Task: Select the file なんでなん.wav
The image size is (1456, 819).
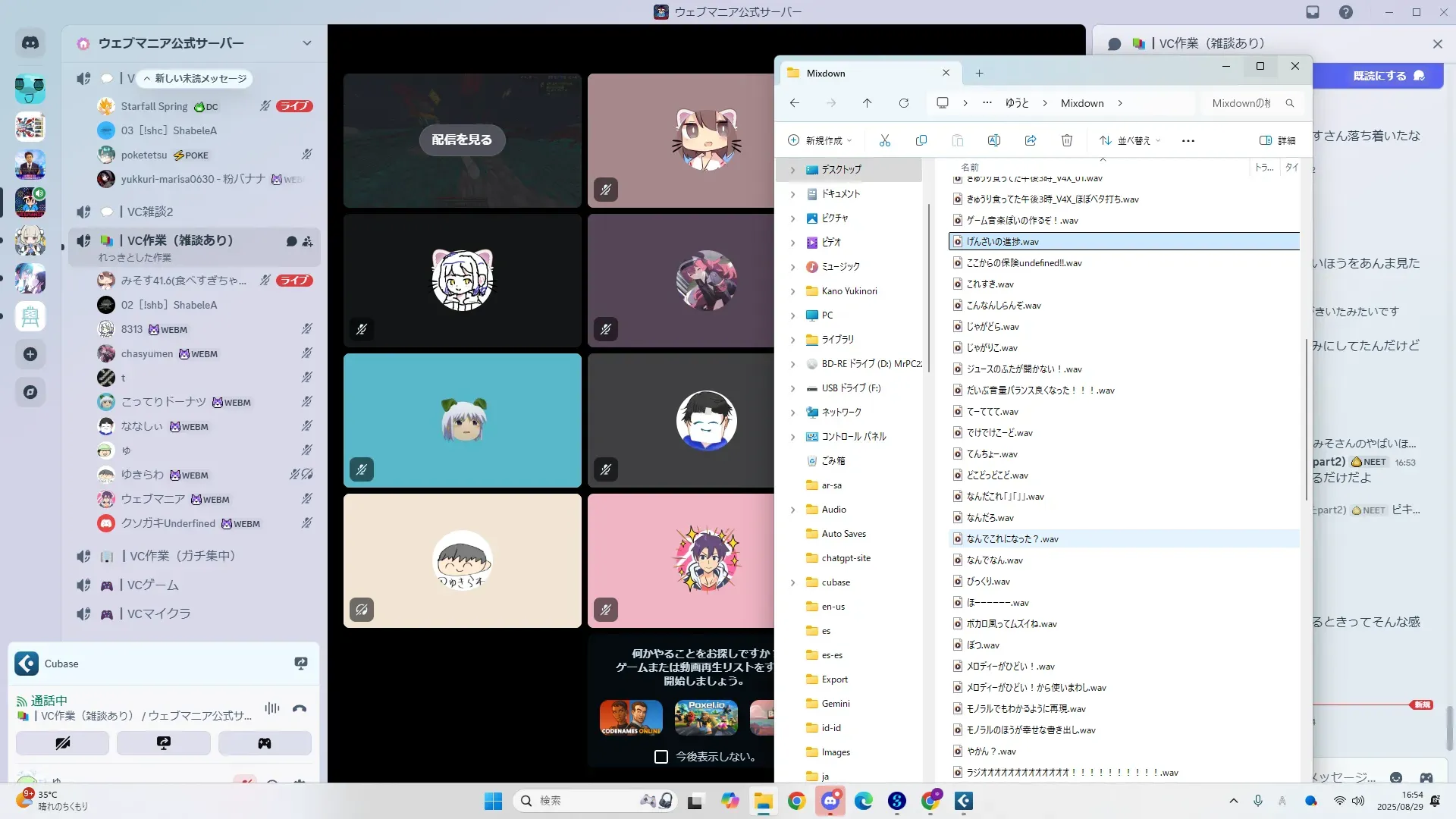Action: tap(994, 560)
